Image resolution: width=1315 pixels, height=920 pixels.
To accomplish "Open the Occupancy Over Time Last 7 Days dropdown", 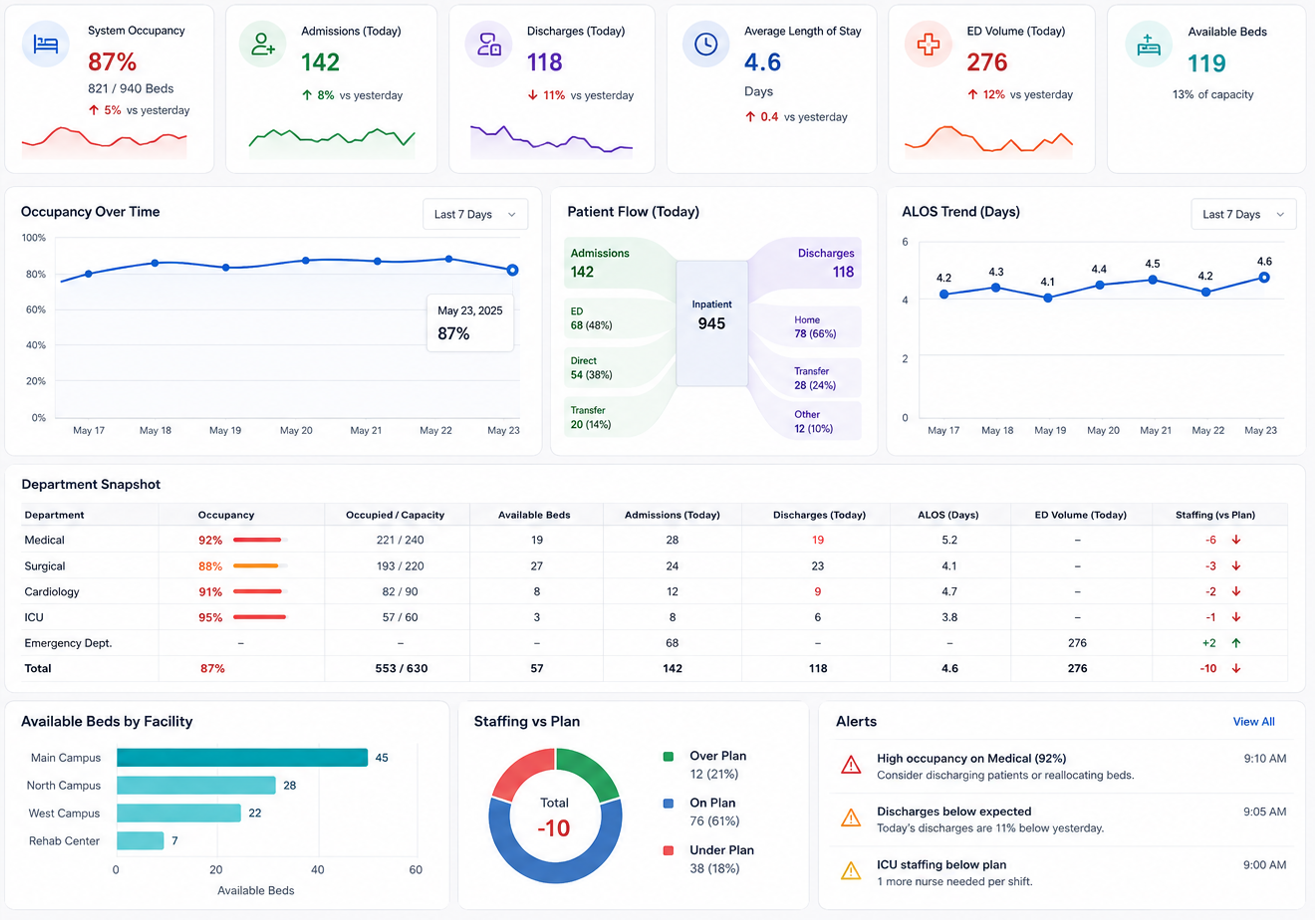I will coord(475,214).
